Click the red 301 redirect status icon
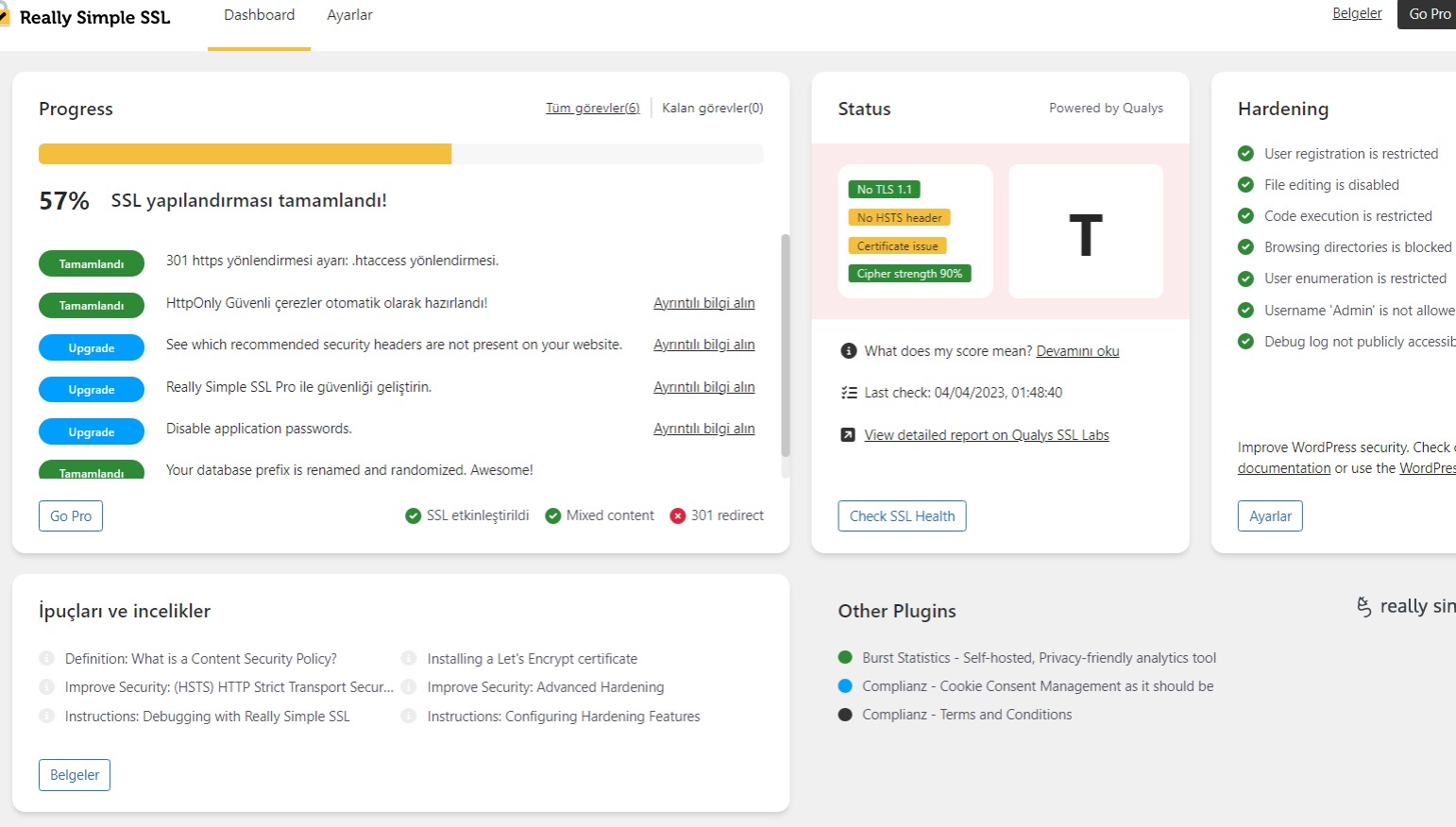The image size is (1456, 827). click(x=677, y=515)
